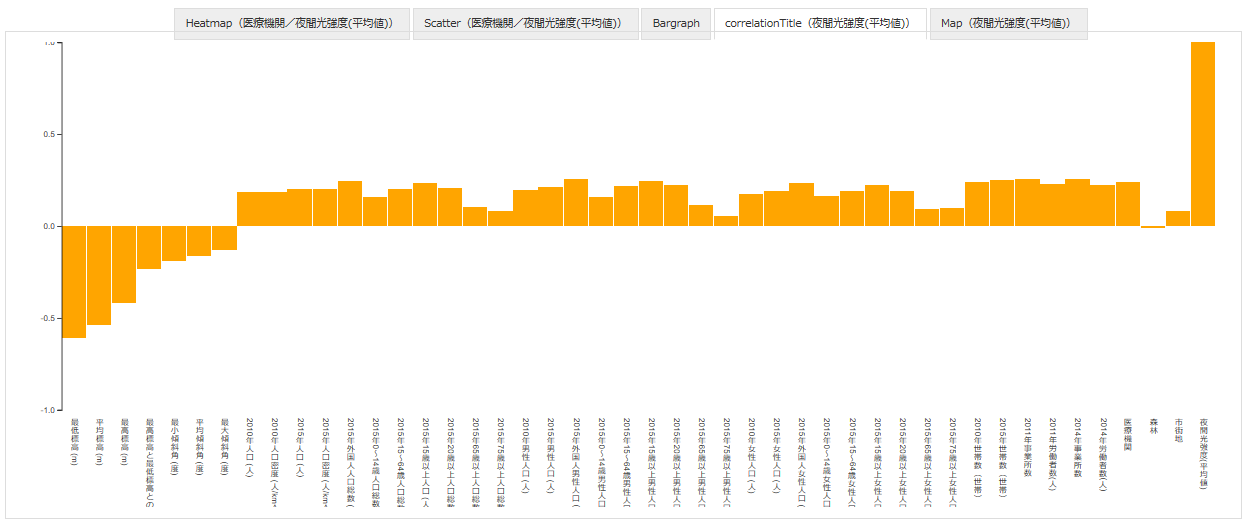Image resolution: width=1255 pixels, height=531 pixels.
Task: Click the 最大傾斜角 (度) bar
Action: tap(224, 238)
